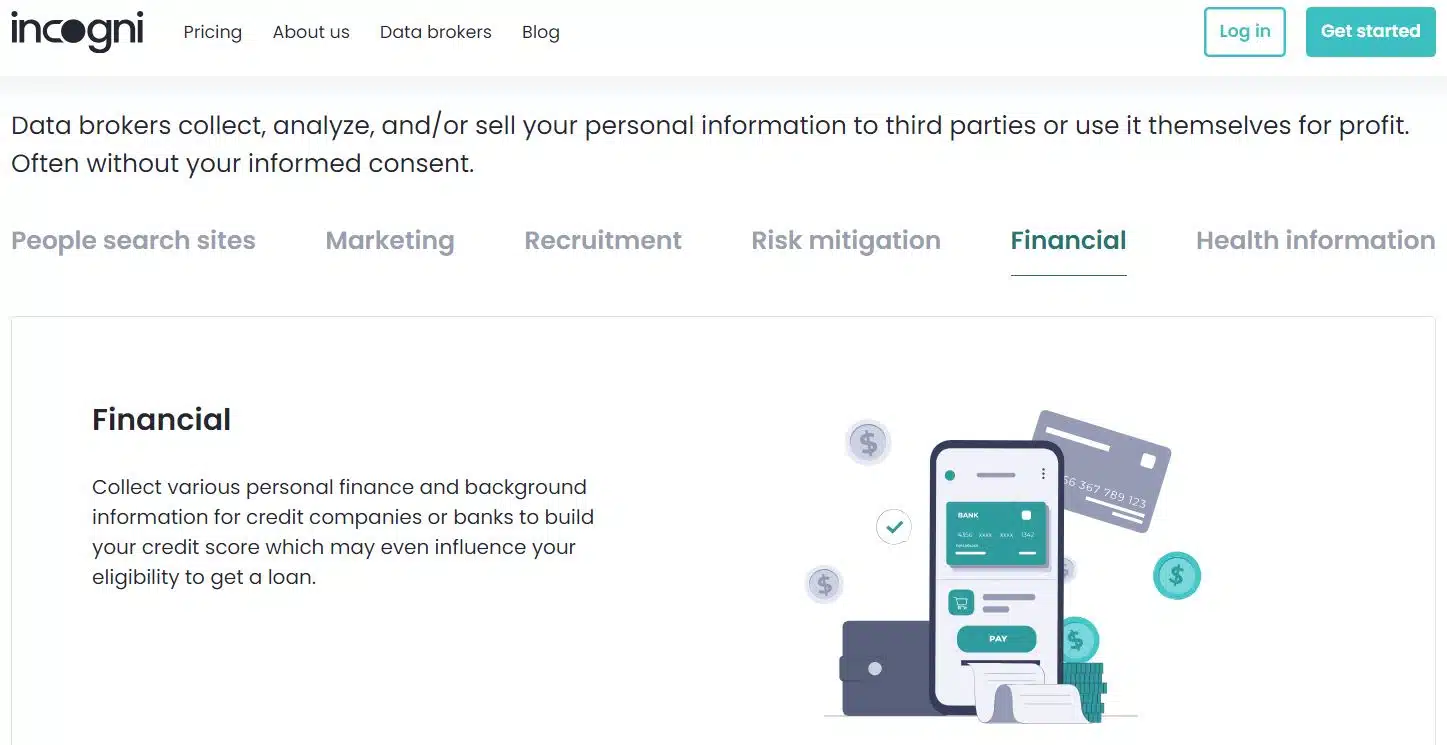Click the PAY button in phone illustration
The height and width of the screenshot is (745, 1447).
[997, 639]
